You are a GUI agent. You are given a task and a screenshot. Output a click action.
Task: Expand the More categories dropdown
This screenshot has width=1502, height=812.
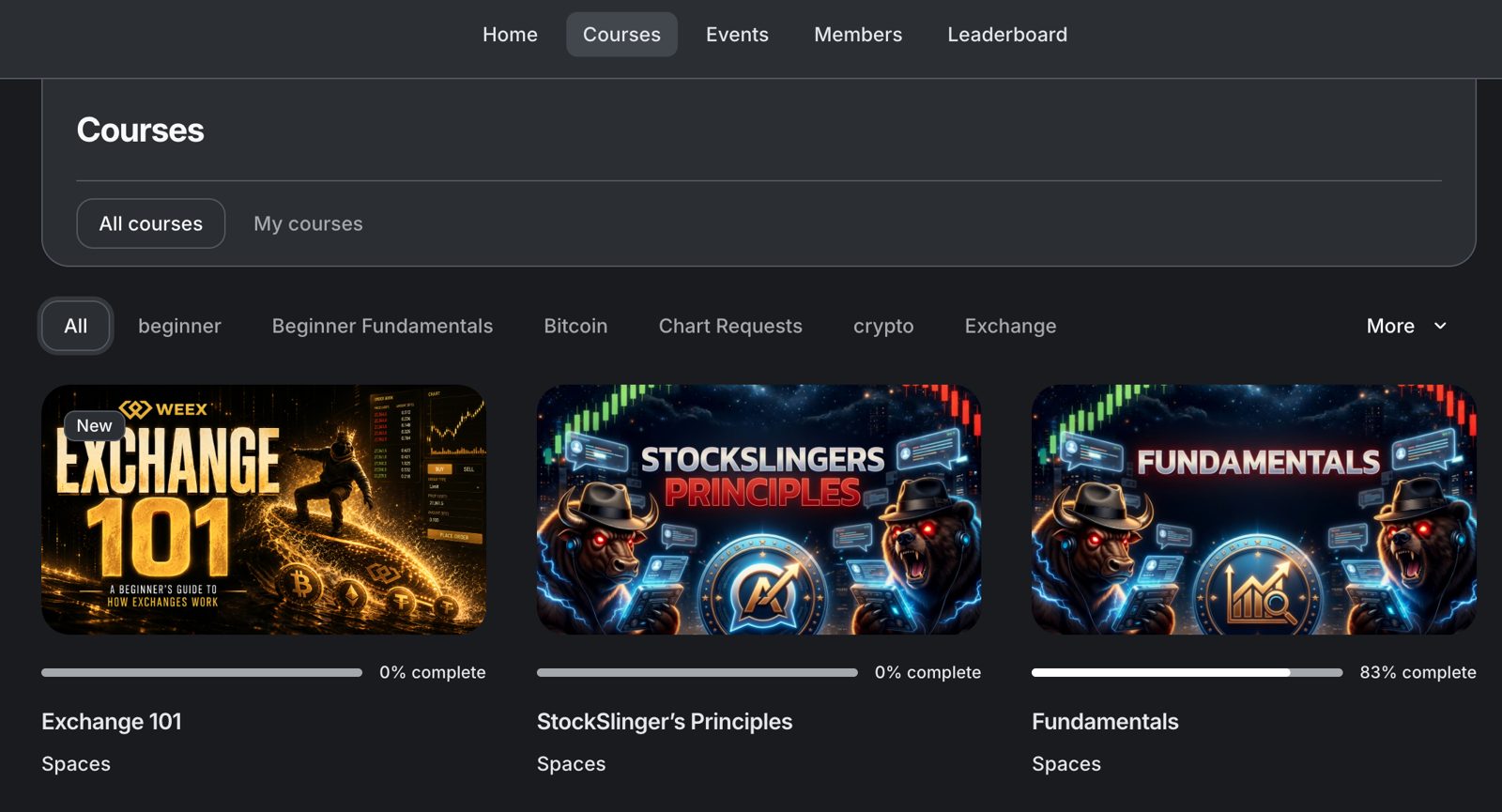pos(1406,326)
